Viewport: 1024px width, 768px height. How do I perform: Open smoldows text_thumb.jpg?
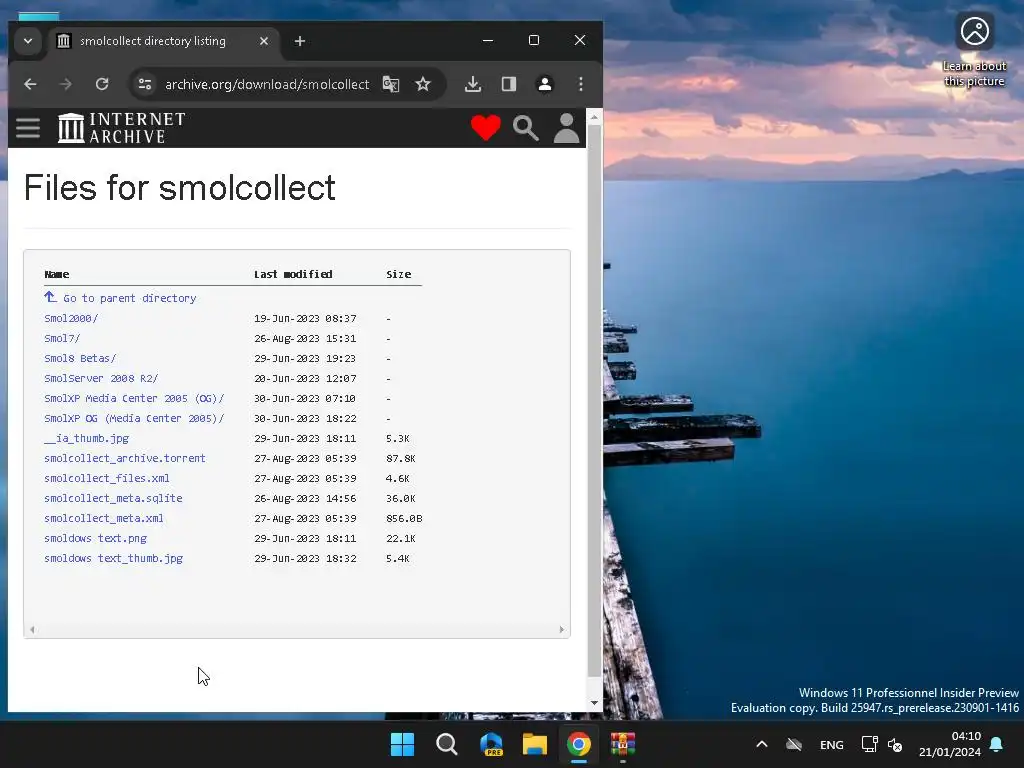coord(114,558)
